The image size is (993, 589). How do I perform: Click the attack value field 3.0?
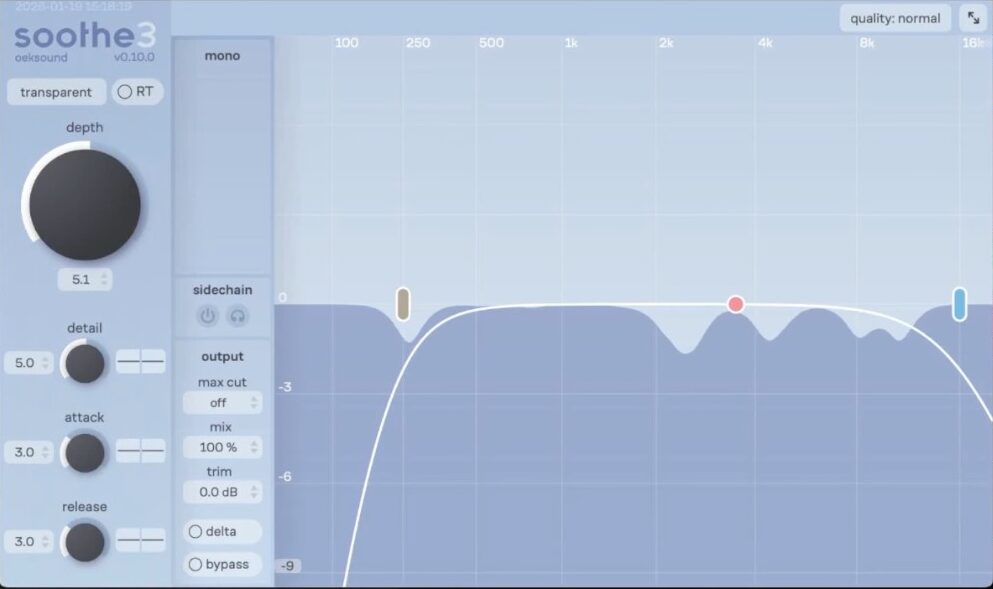click(x=28, y=452)
